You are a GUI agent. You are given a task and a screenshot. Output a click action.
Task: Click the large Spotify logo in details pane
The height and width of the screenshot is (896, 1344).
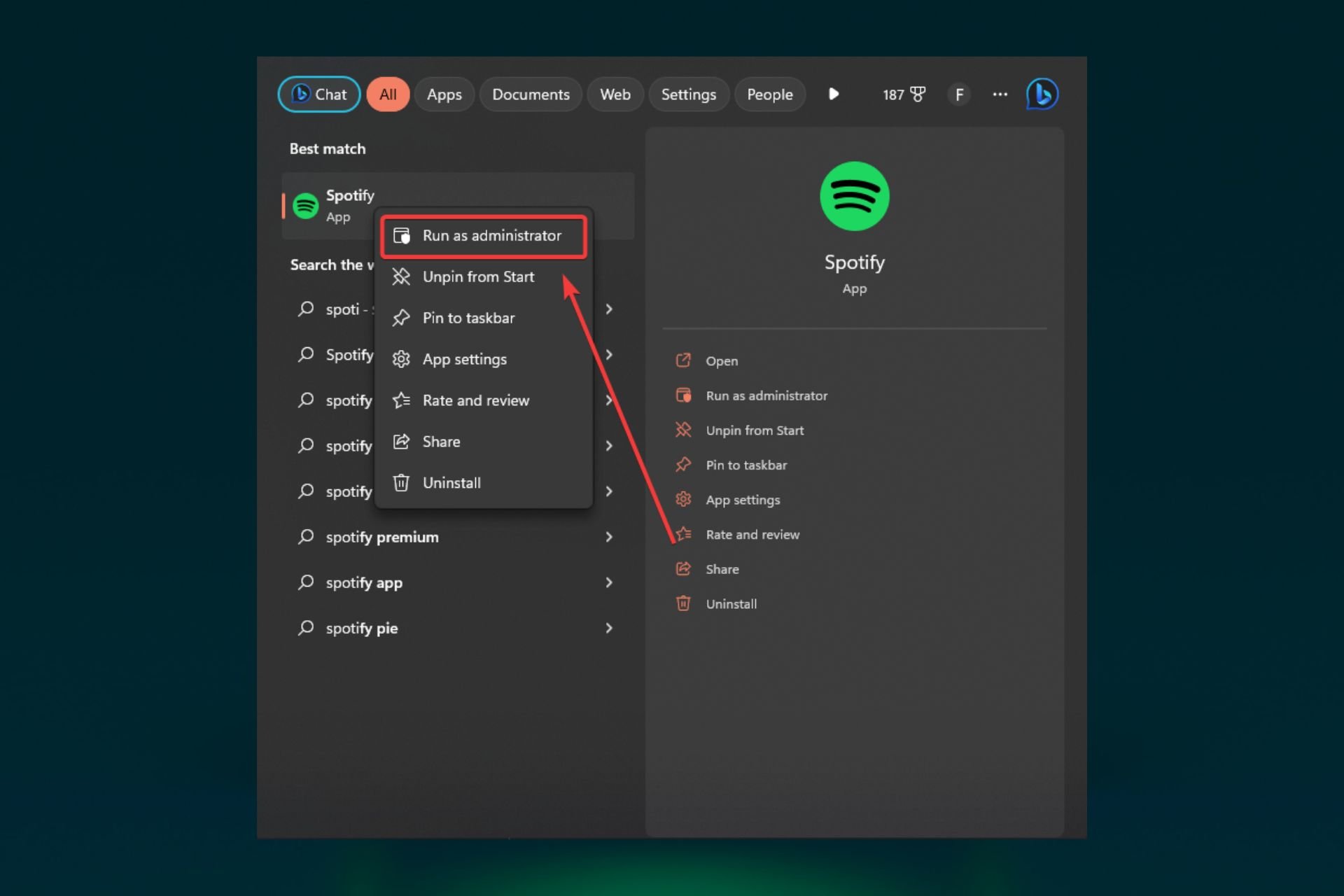tap(855, 196)
